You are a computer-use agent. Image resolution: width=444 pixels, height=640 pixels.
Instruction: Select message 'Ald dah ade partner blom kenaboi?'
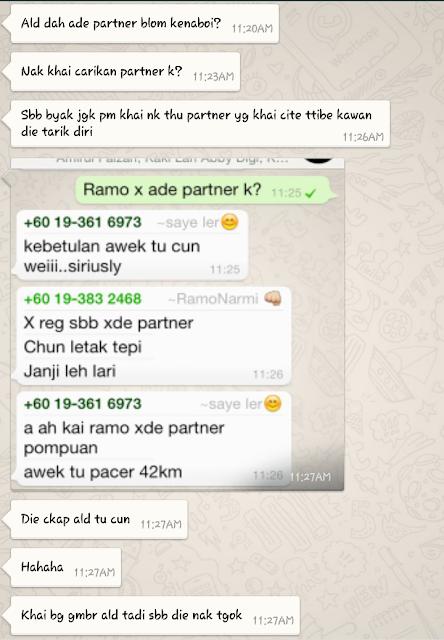click(x=144, y=23)
